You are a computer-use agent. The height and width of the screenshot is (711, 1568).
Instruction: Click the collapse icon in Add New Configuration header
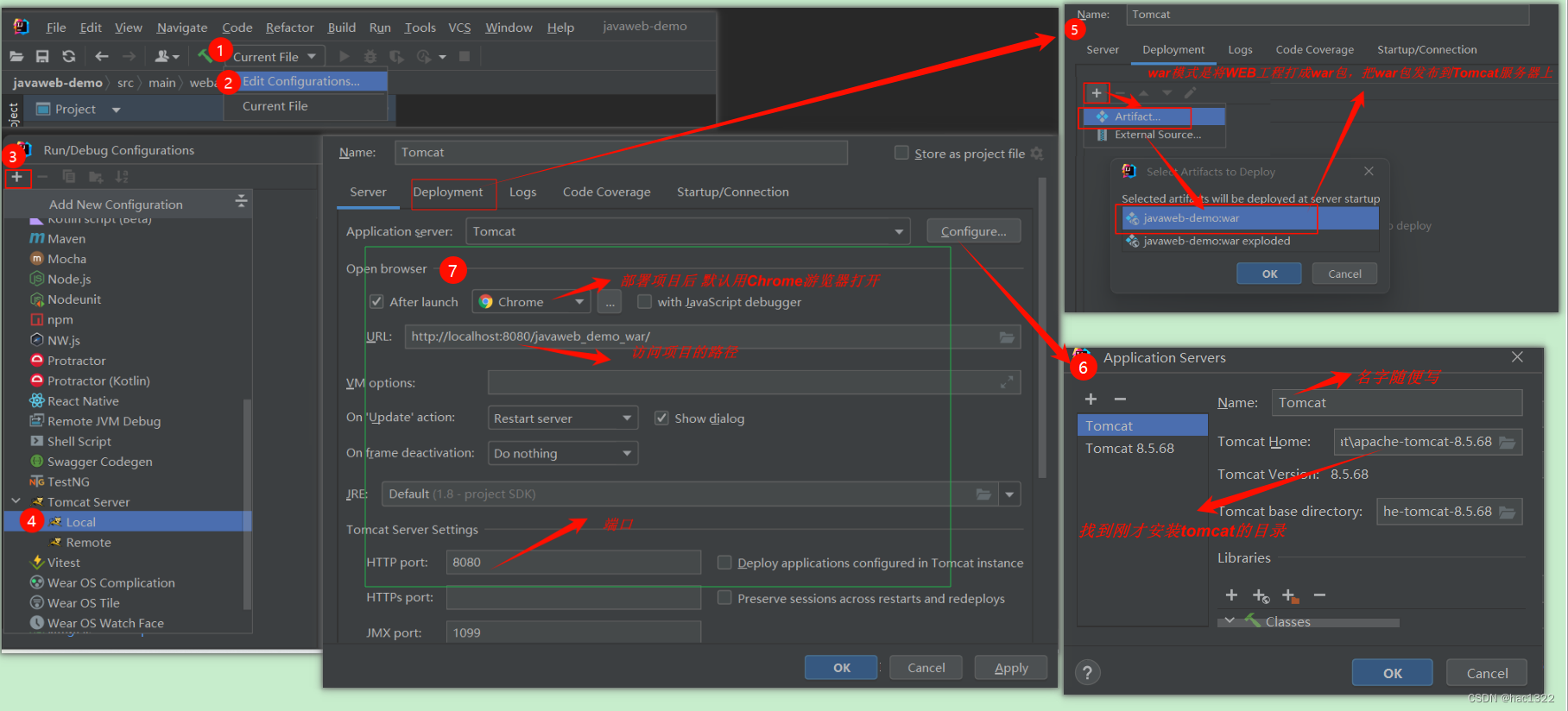(241, 201)
